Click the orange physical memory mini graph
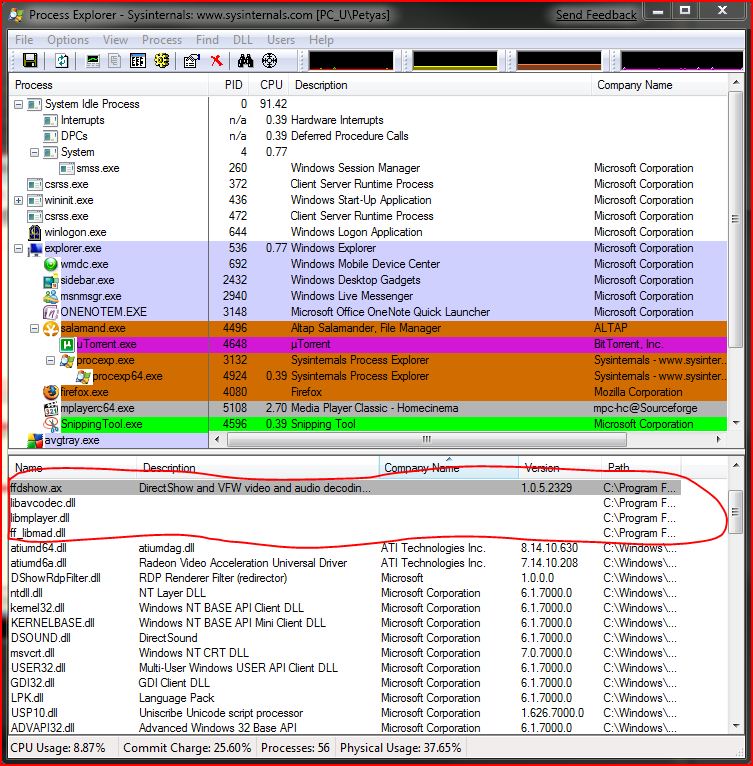753x766 pixels. pos(559,61)
